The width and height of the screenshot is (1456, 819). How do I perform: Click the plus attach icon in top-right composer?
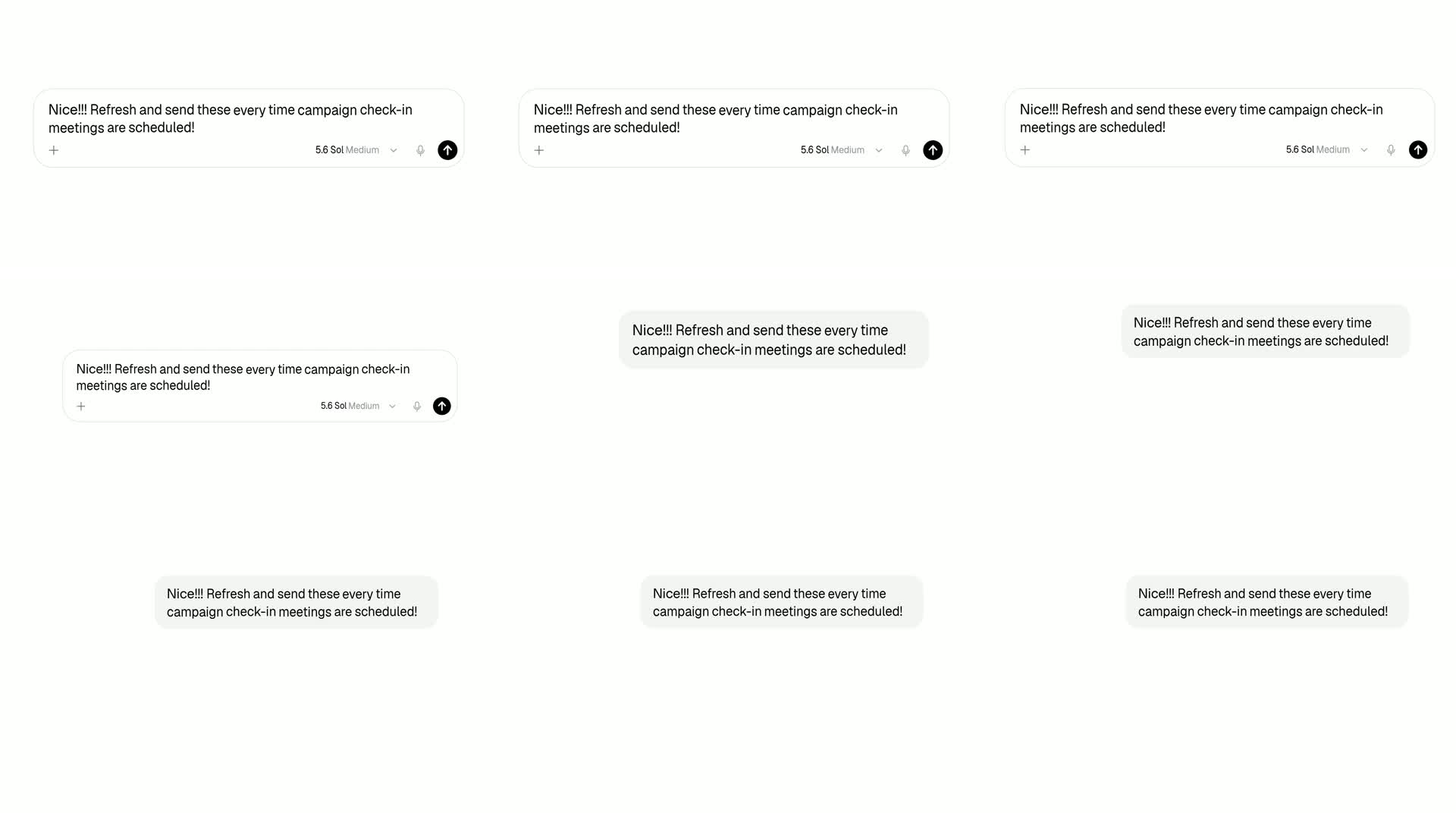coord(1025,150)
